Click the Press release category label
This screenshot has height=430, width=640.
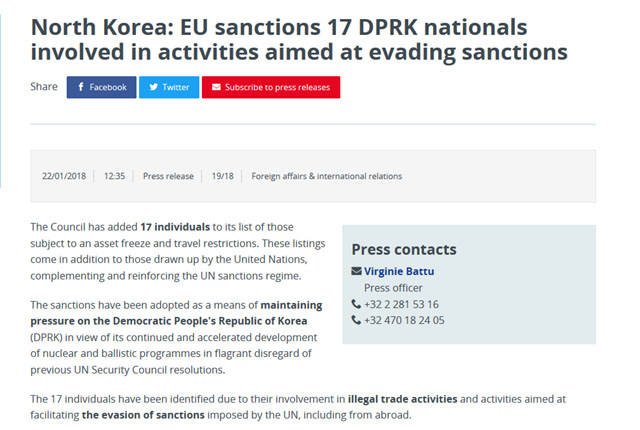(168, 176)
